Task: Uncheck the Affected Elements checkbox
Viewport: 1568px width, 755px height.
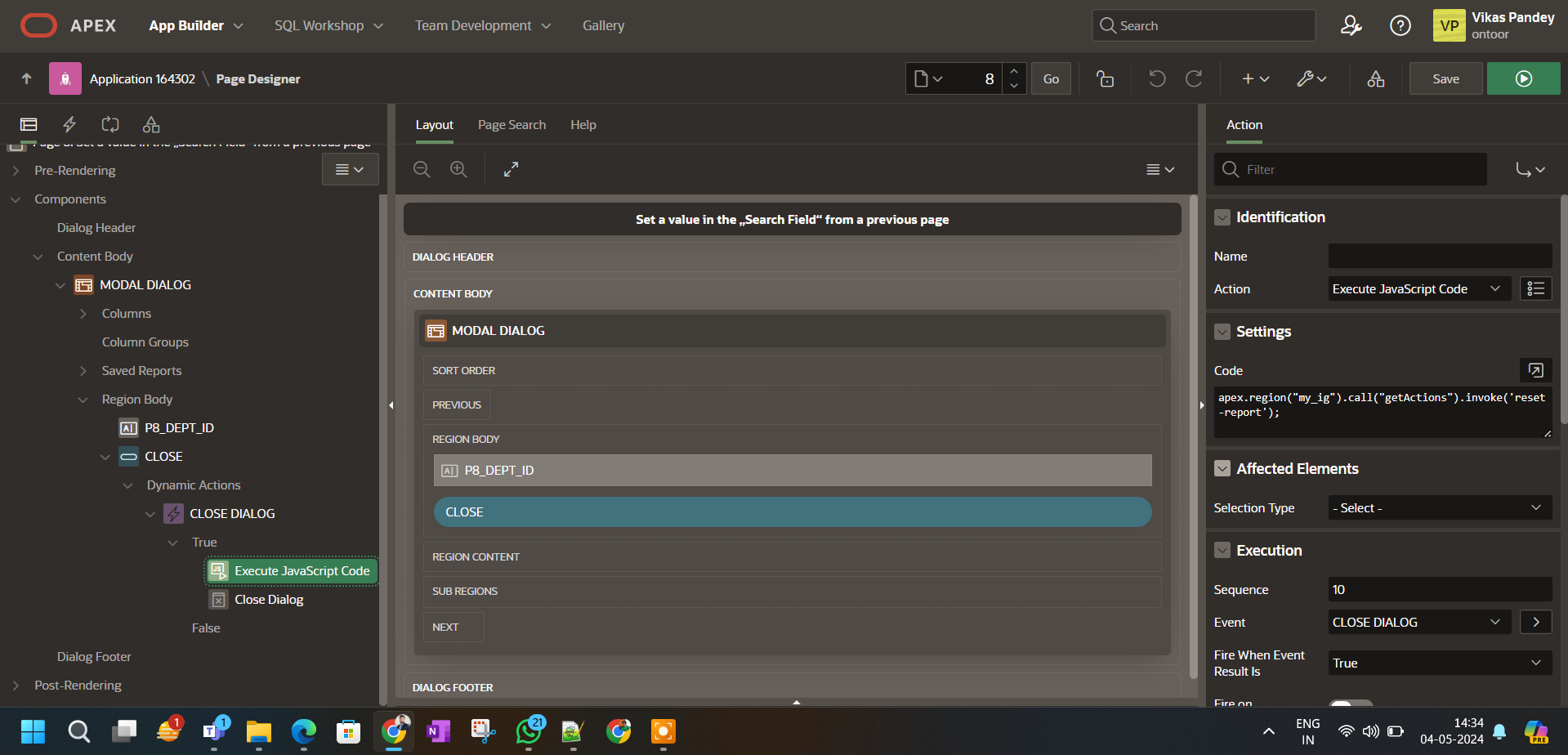Action: pyautogui.click(x=1222, y=467)
